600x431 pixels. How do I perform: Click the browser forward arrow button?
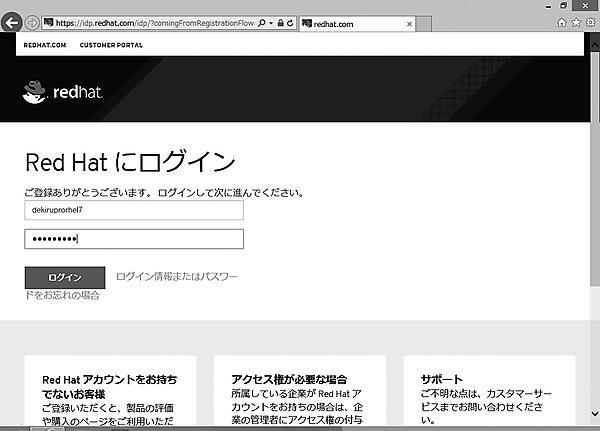tap(32, 23)
